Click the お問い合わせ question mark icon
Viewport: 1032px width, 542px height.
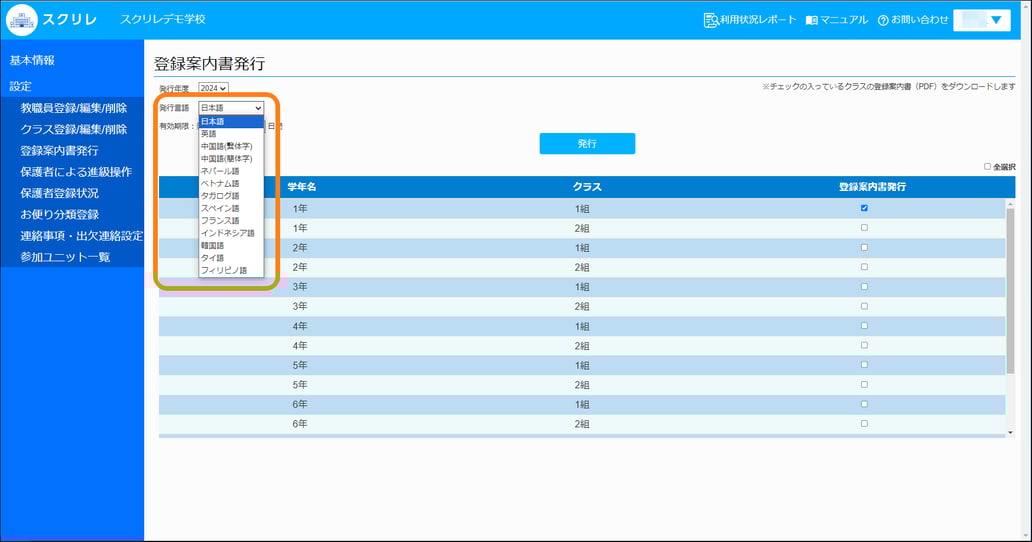click(x=883, y=20)
